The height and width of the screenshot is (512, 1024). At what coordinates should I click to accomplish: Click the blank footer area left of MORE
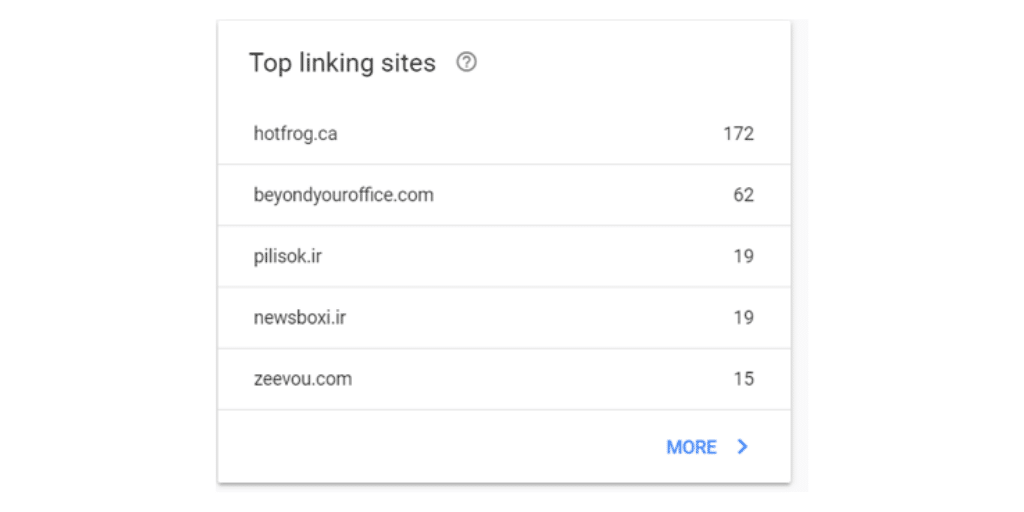(x=440, y=447)
